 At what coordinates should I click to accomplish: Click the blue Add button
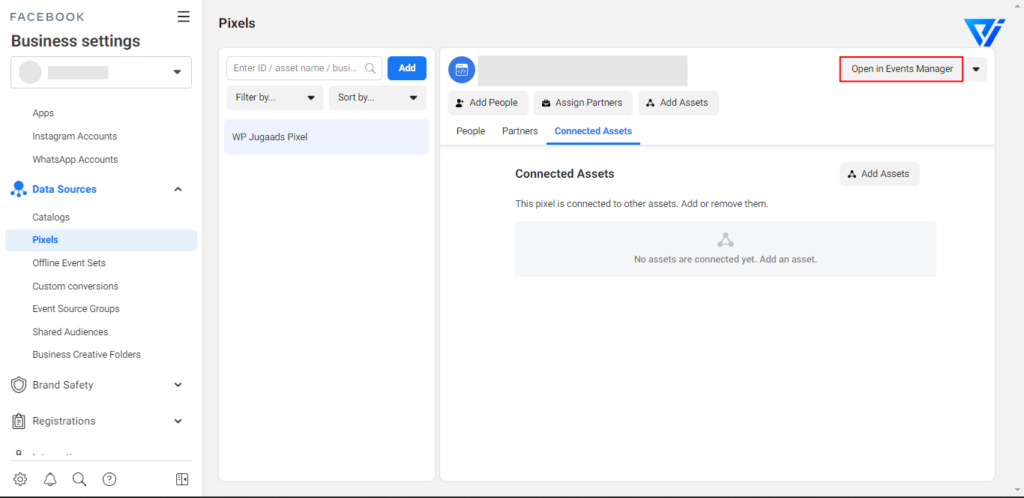(407, 68)
